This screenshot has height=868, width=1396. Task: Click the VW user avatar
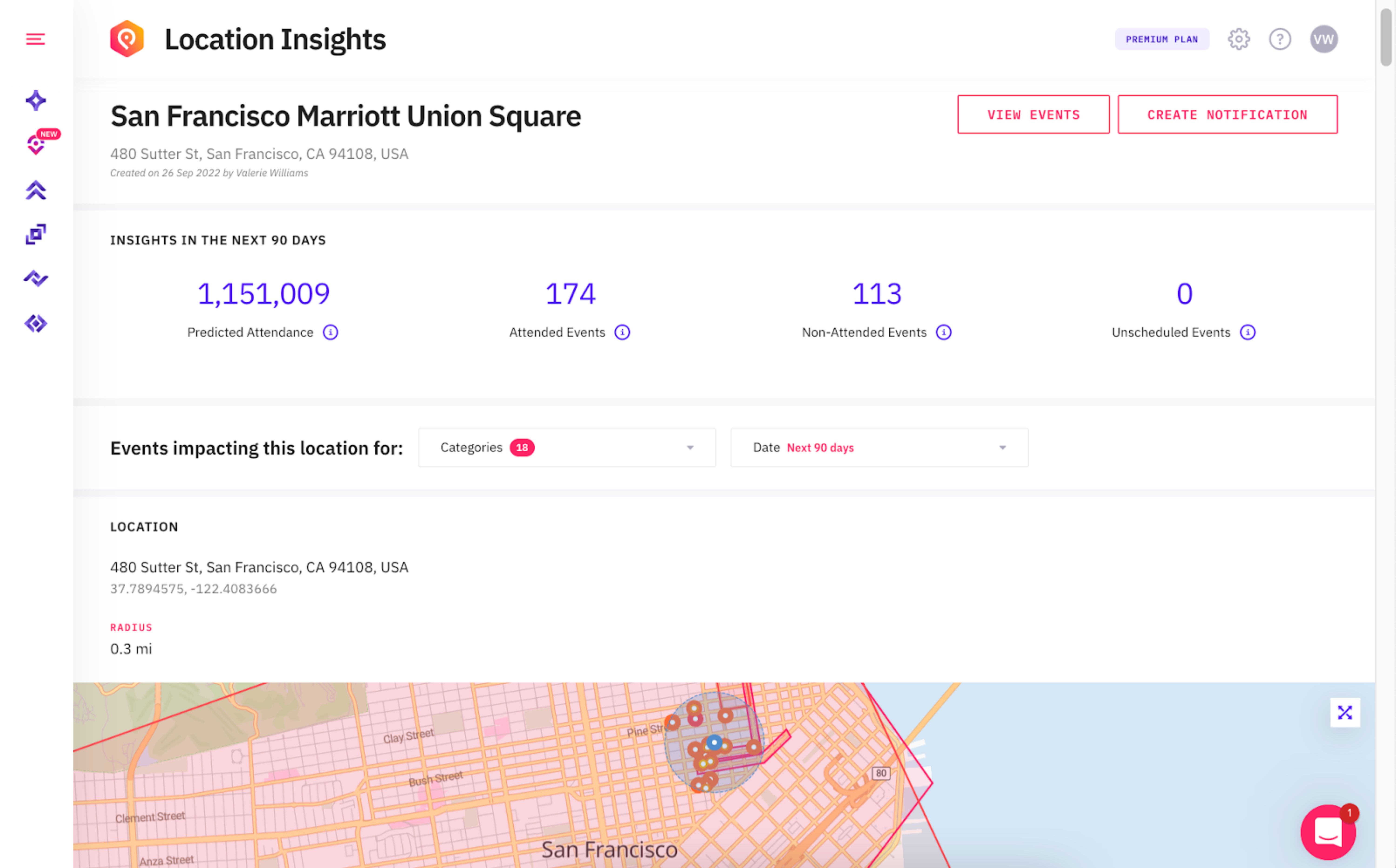click(x=1324, y=39)
